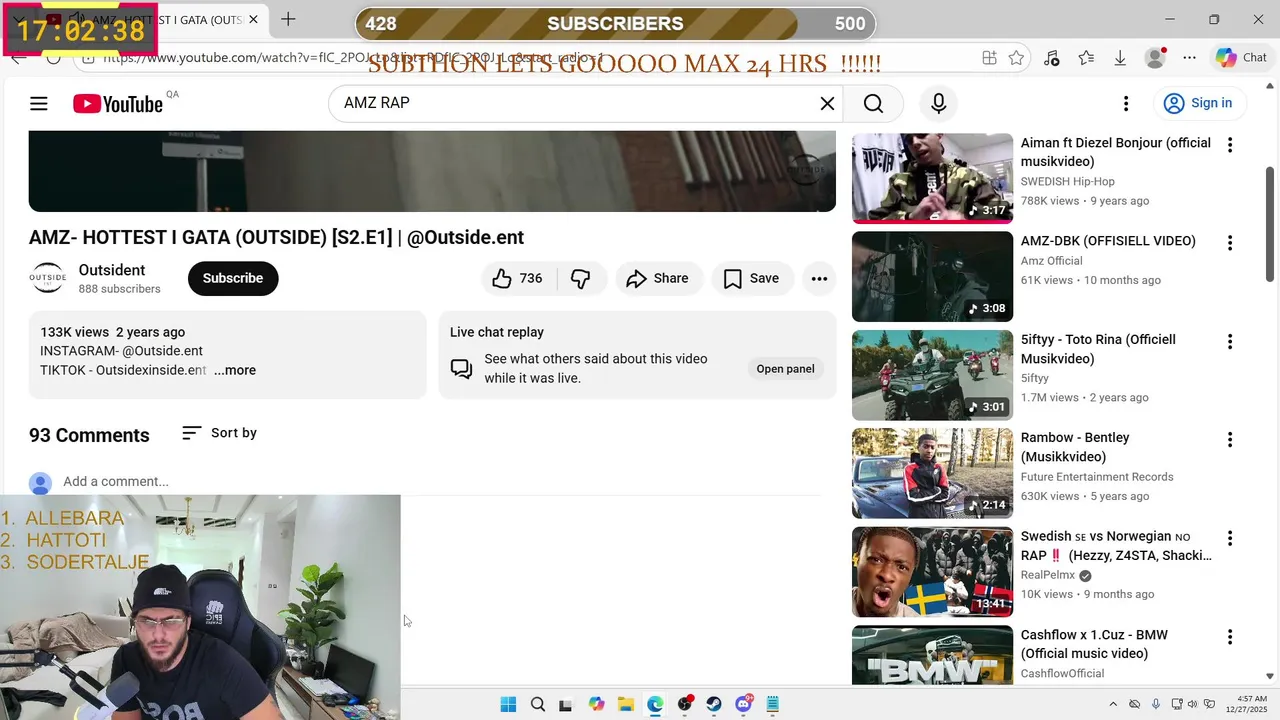Image resolution: width=1280 pixels, height=720 pixels.
Task: Open menu for Rambow Bentley video
Action: pyautogui.click(x=1230, y=440)
